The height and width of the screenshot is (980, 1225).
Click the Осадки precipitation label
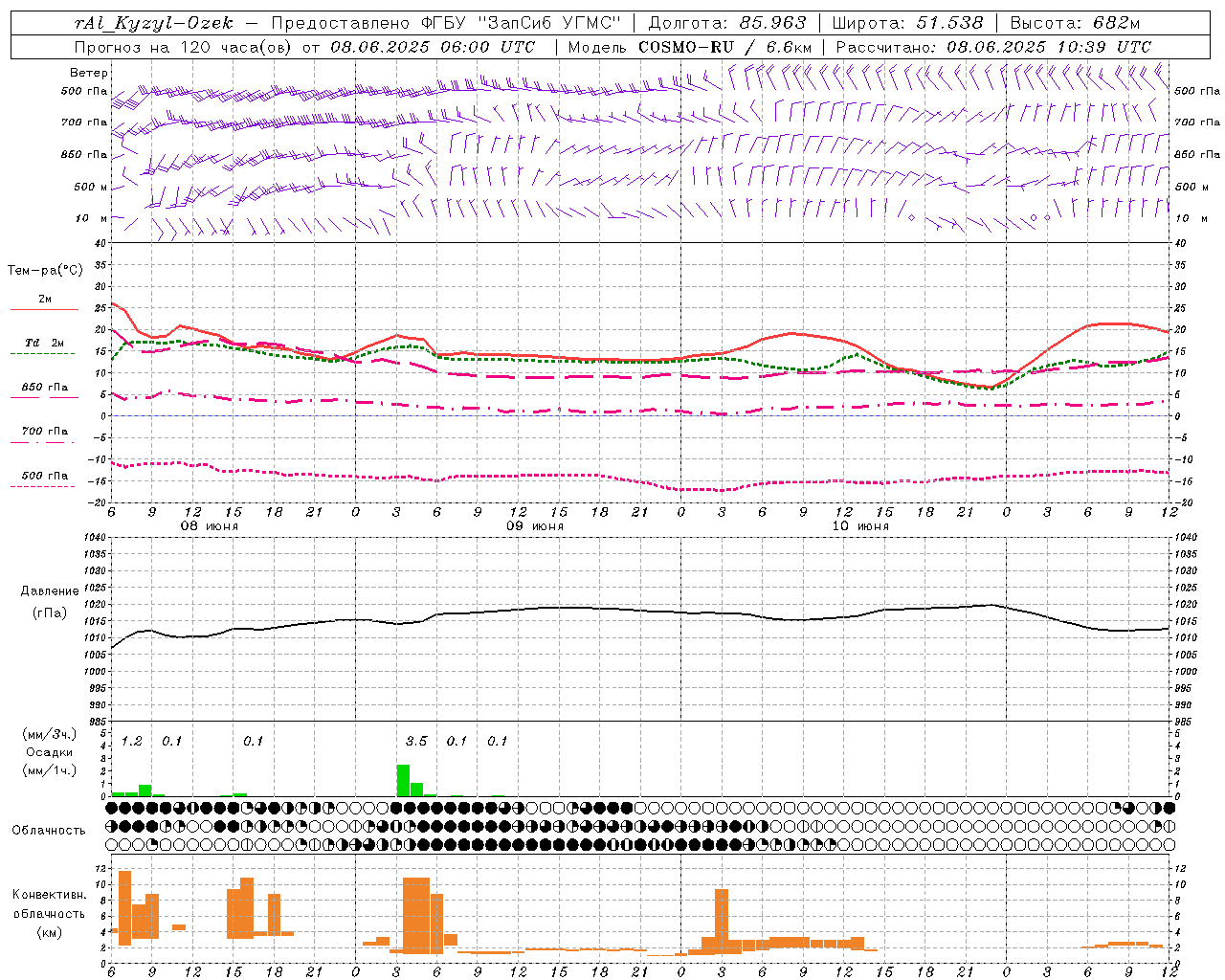(x=50, y=752)
